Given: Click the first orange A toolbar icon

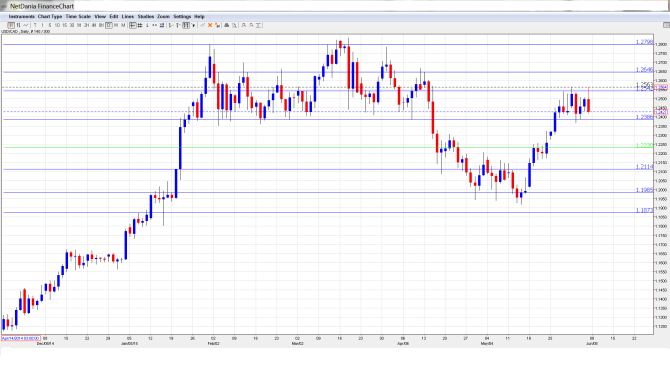Looking at the screenshot, I should pyautogui.click(x=244, y=26).
